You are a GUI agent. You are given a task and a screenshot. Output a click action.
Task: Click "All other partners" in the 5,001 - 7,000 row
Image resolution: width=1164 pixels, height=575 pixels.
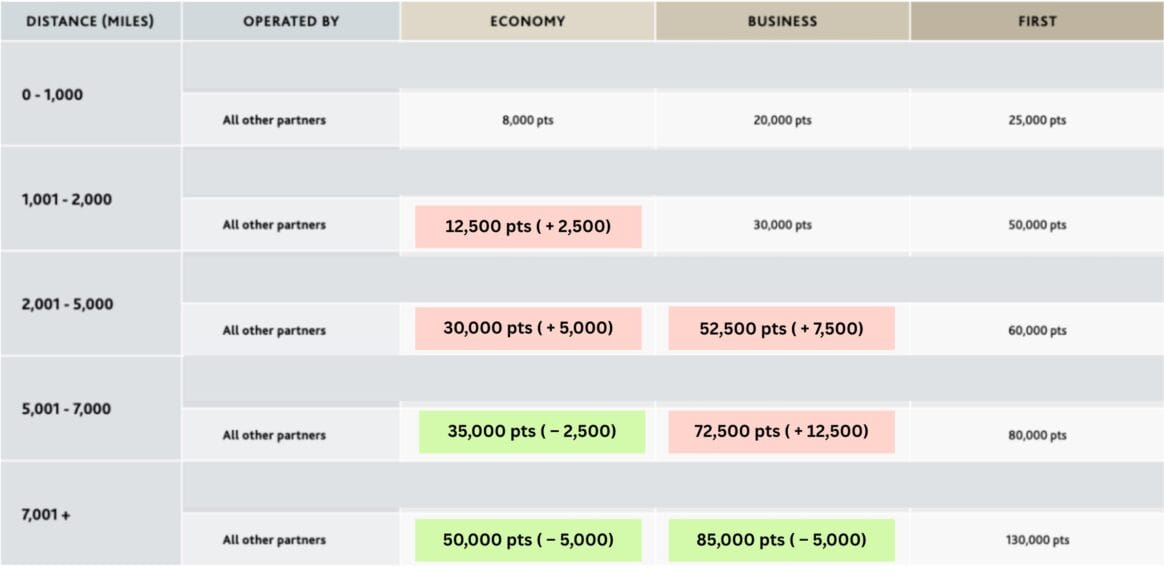pyautogui.click(x=274, y=435)
